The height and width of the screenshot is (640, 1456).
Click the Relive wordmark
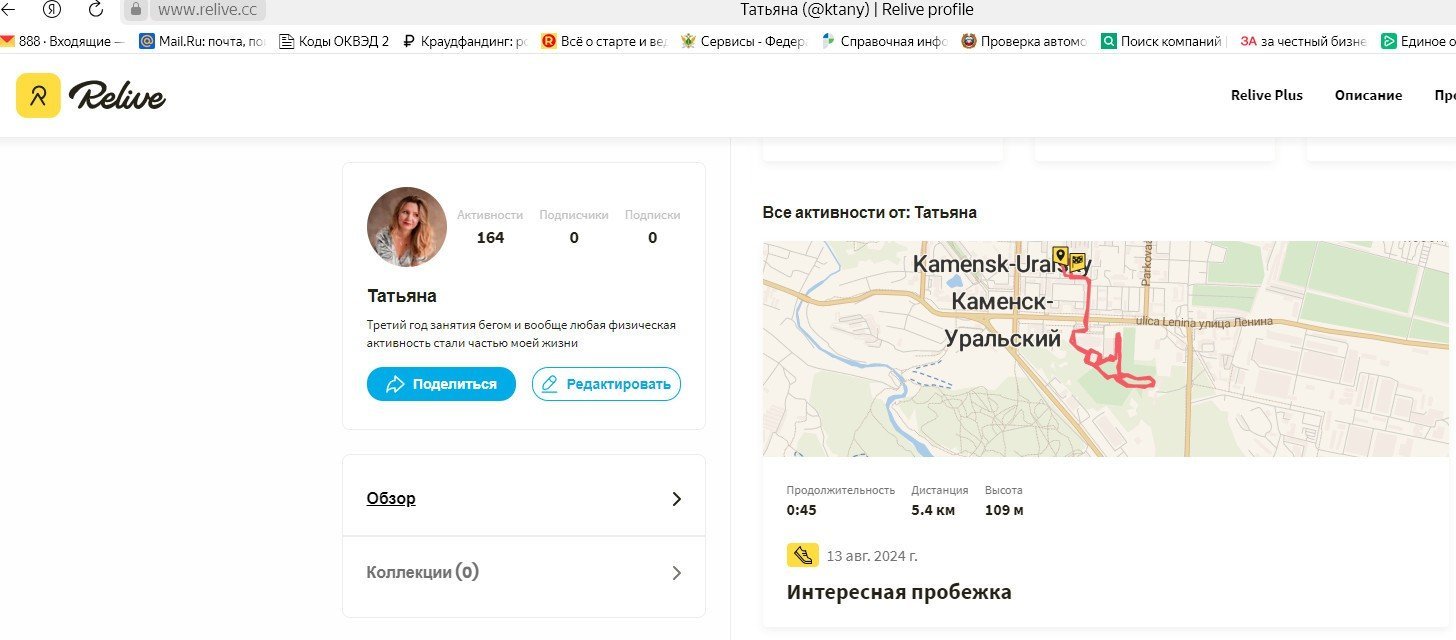pos(117,96)
